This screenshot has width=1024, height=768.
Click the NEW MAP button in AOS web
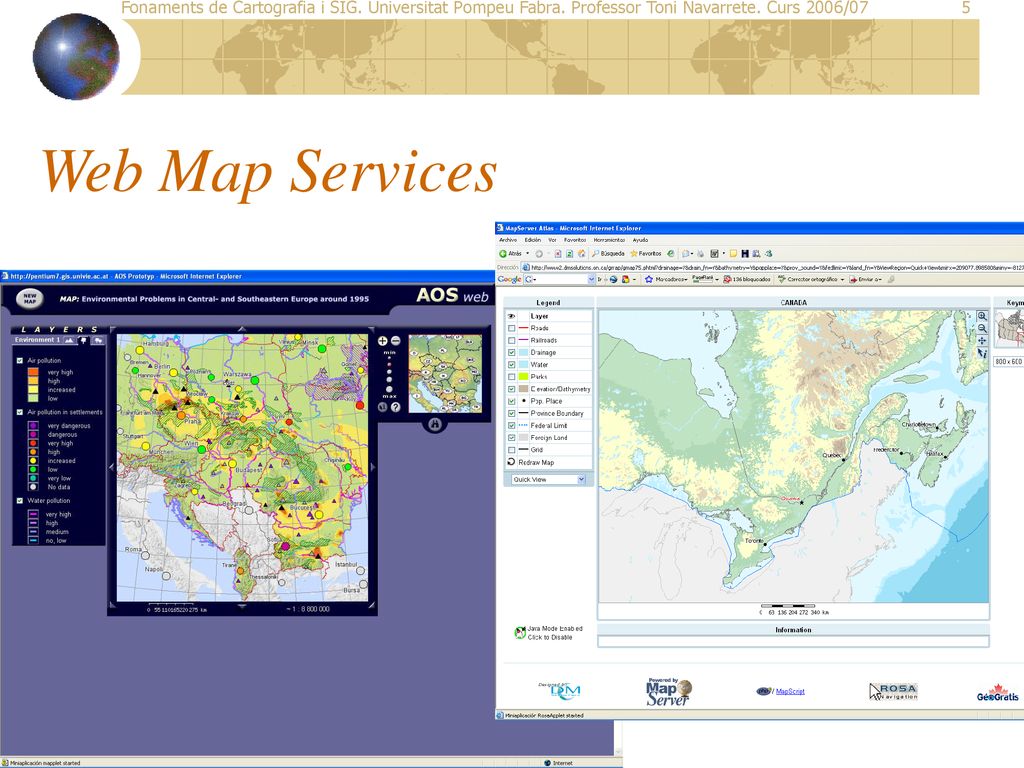(30, 298)
